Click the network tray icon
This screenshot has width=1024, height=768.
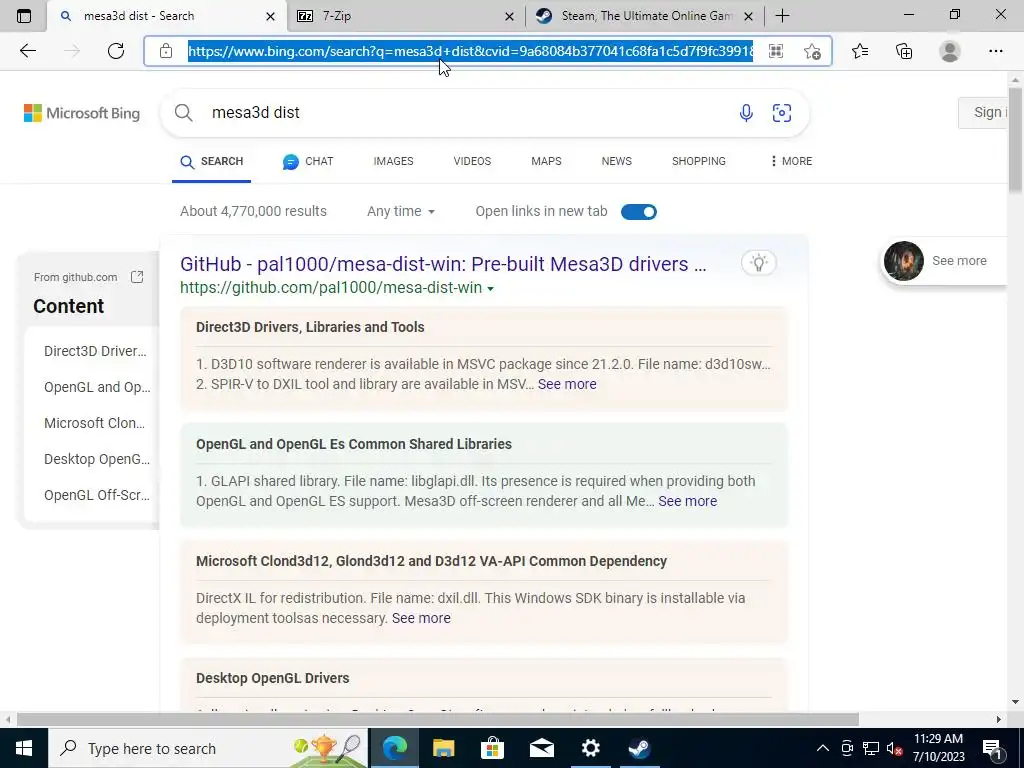coord(871,748)
